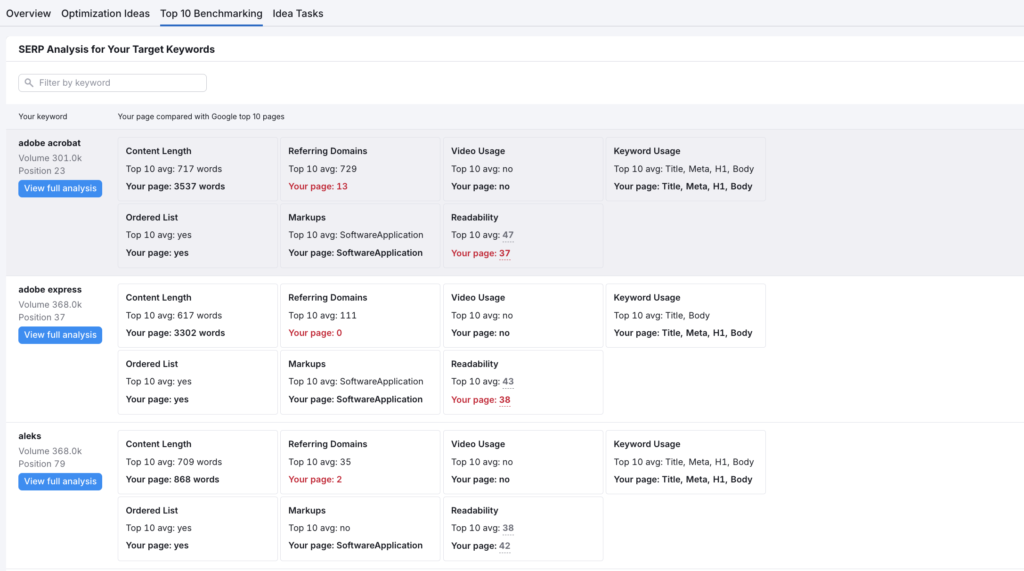Click the search magnifier icon in filter field
This screenshot has height=571, width=1024.
tap(29, 83)
